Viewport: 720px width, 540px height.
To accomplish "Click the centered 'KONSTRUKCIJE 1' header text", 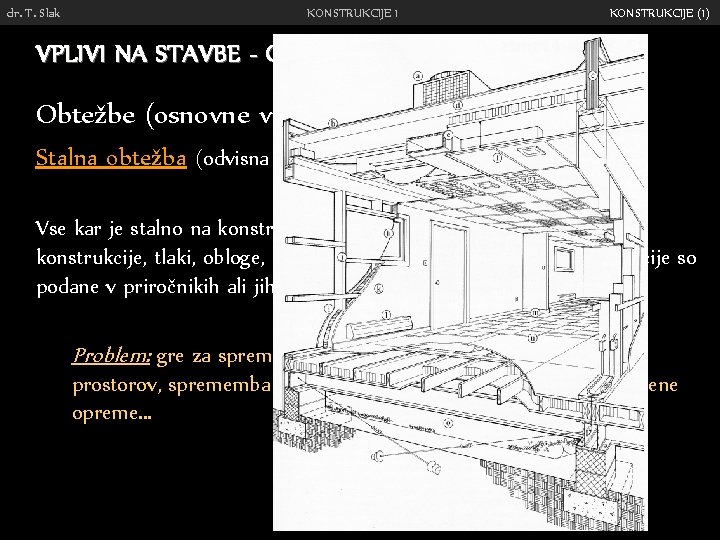I will click(x=352, y=13).
